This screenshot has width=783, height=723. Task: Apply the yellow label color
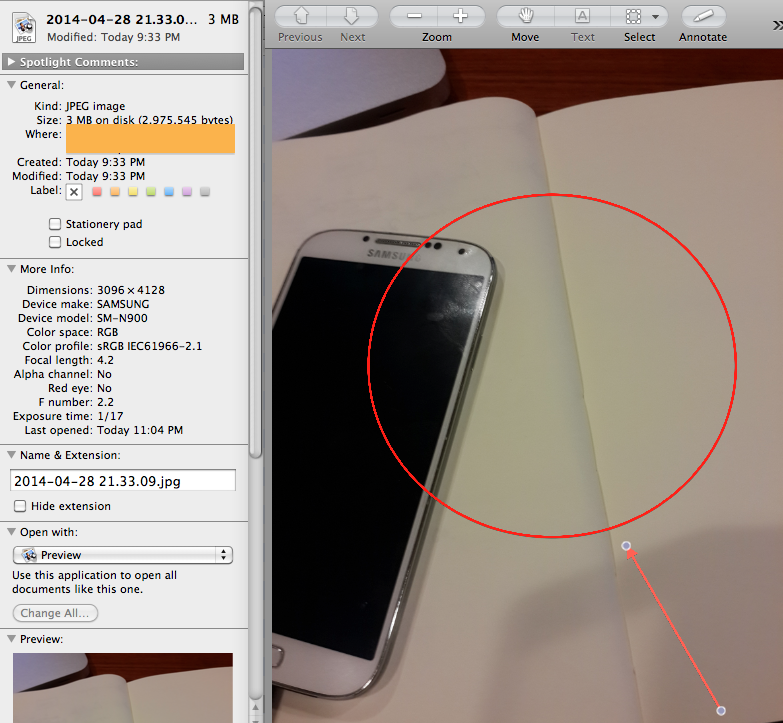(133, 192)
